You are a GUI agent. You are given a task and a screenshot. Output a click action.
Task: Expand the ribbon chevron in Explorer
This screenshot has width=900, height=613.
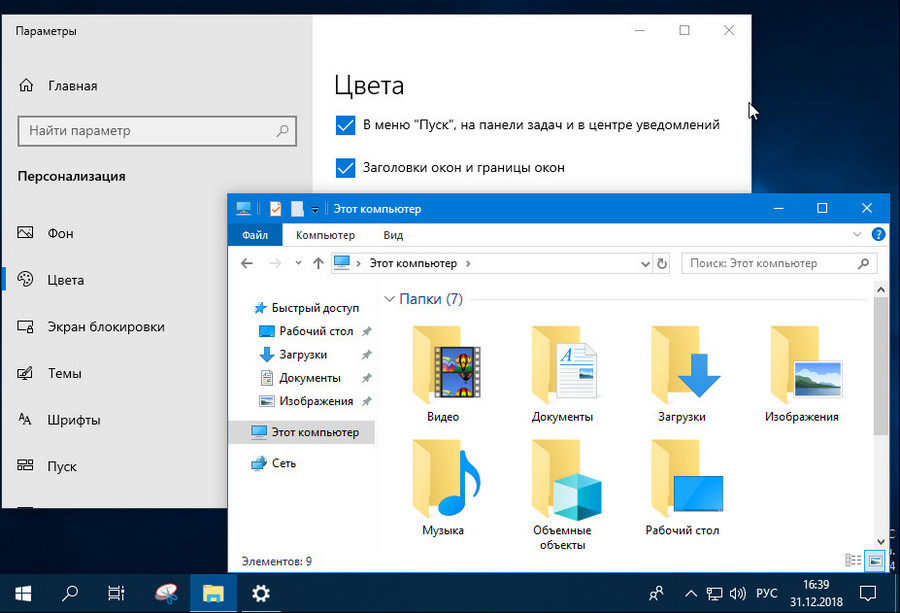coord(857,234)
